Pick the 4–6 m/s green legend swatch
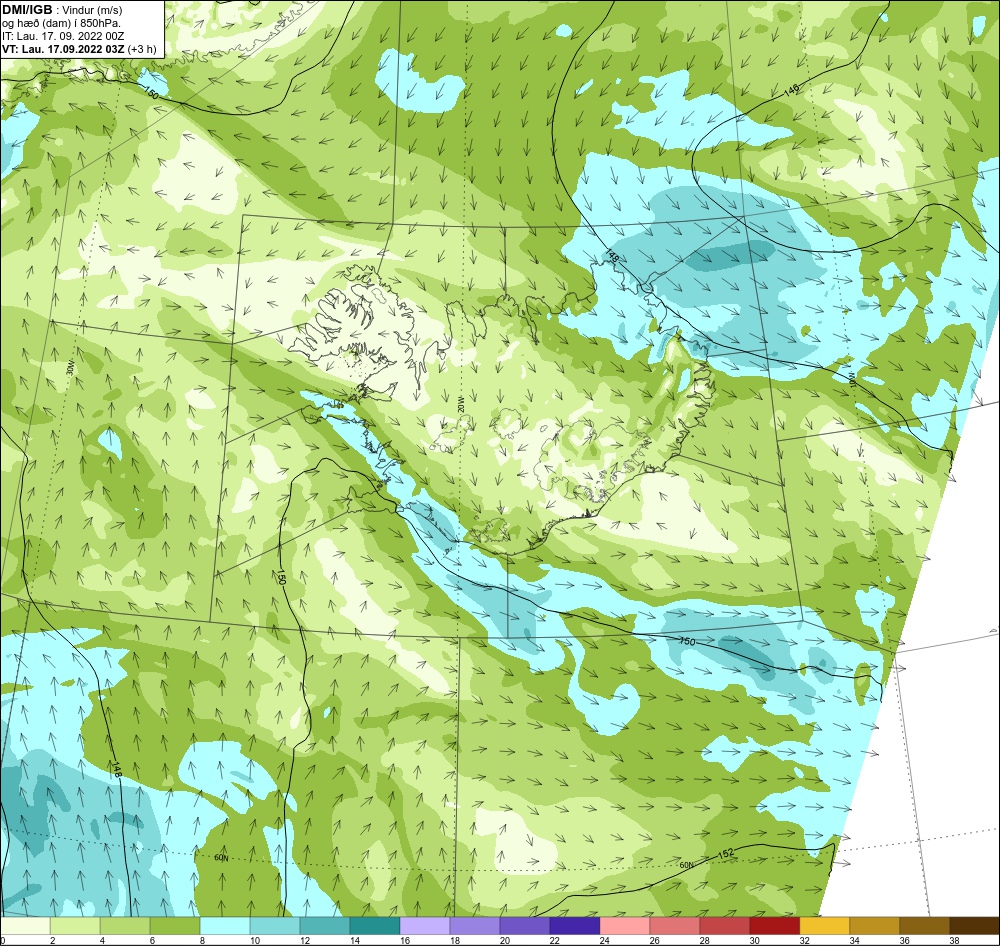 pyautogui.click(x=125, y=926)
